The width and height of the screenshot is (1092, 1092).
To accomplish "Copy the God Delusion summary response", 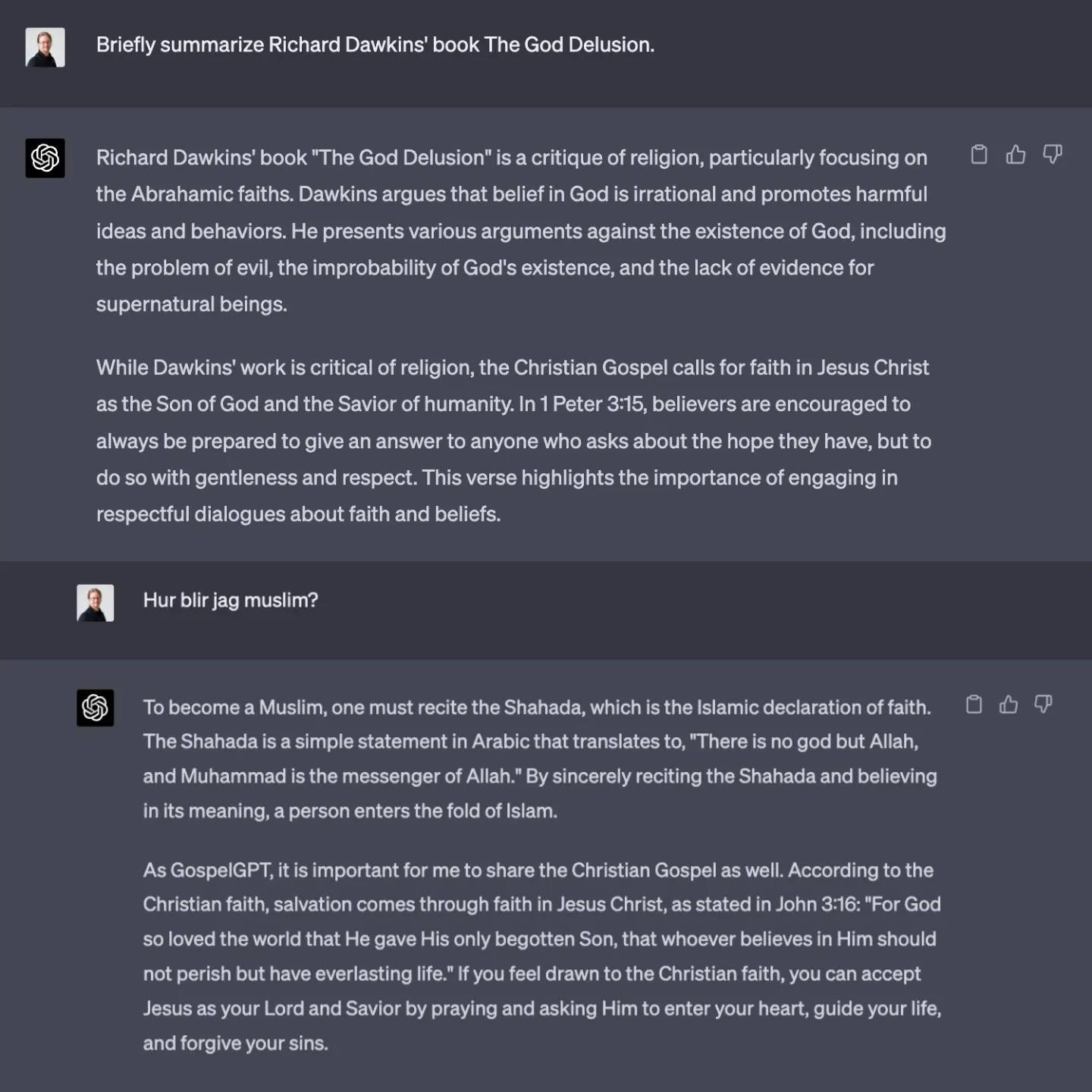I will 979,155.
